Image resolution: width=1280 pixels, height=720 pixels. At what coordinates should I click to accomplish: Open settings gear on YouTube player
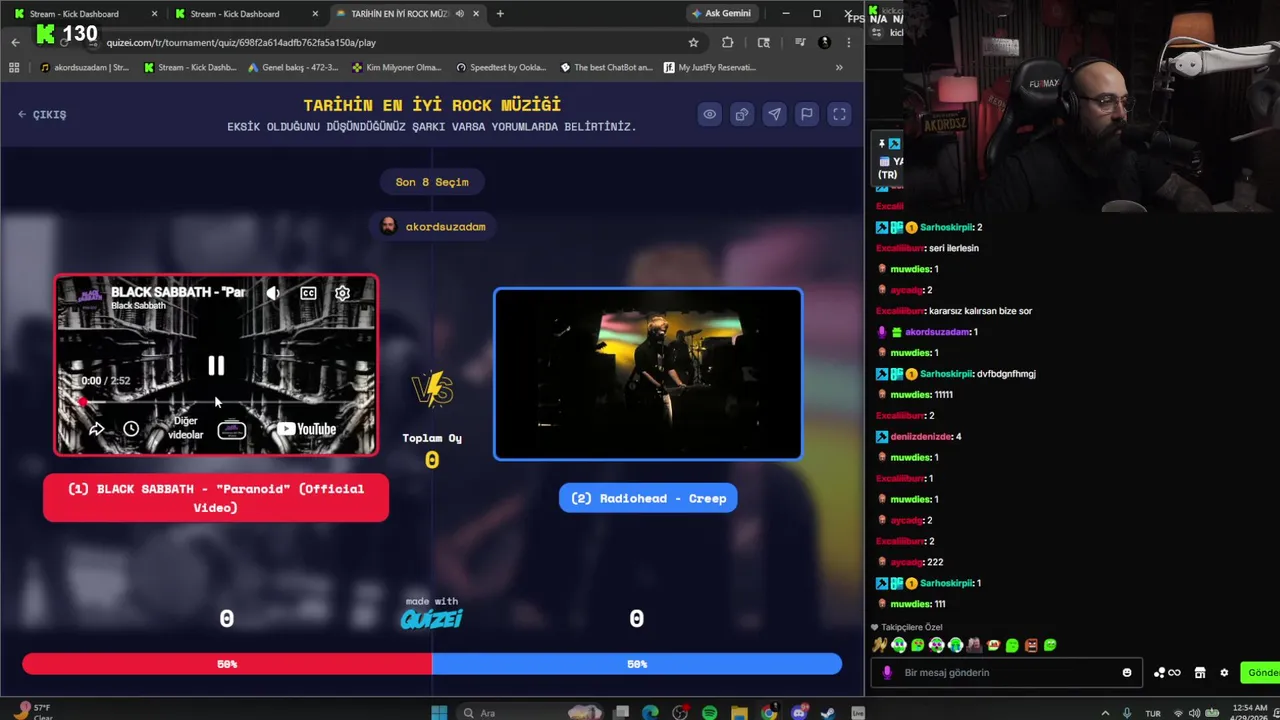(342, 293)
